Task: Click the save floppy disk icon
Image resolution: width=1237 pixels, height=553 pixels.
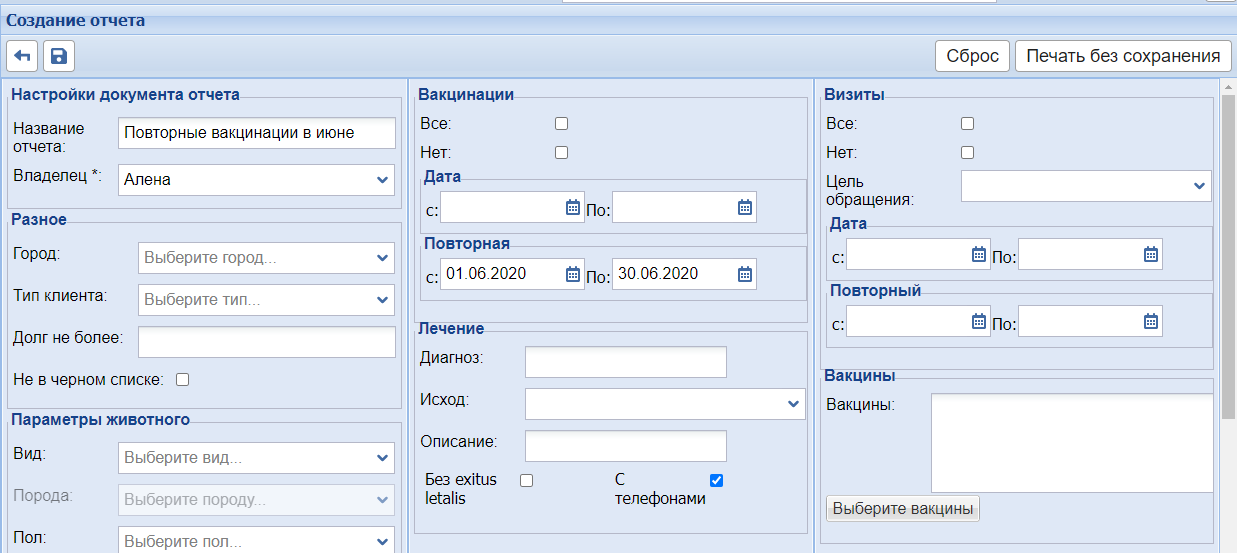Action: pyautogui.click(x=58, y=56)
